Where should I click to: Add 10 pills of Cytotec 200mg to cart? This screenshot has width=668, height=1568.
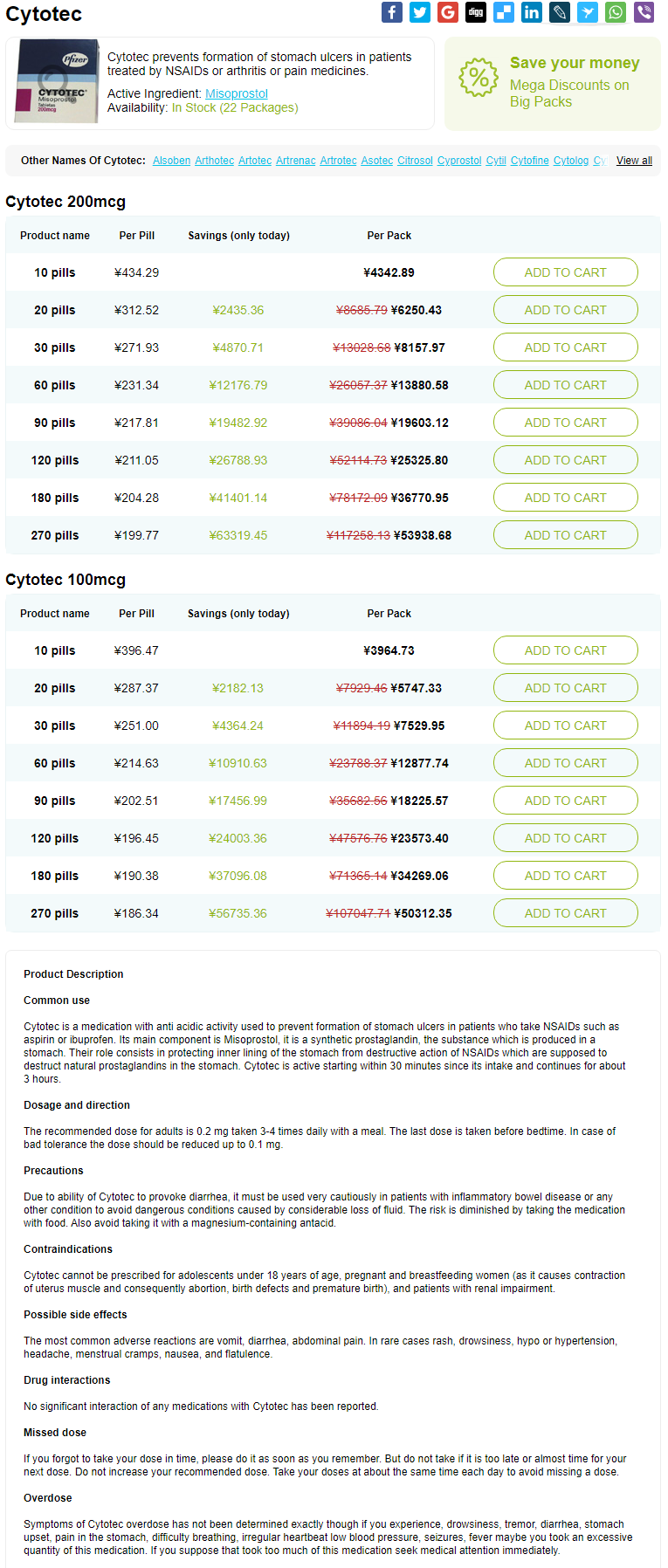(565, 272)
